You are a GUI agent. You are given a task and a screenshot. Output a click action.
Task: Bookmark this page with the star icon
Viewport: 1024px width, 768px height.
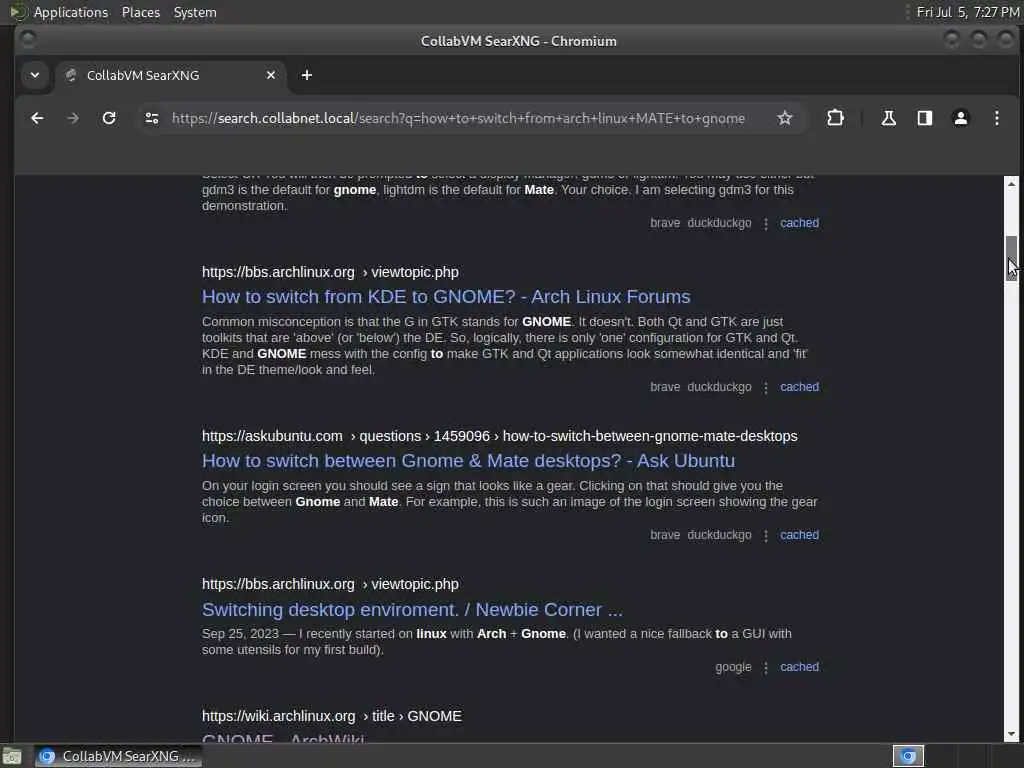point(784,118)
